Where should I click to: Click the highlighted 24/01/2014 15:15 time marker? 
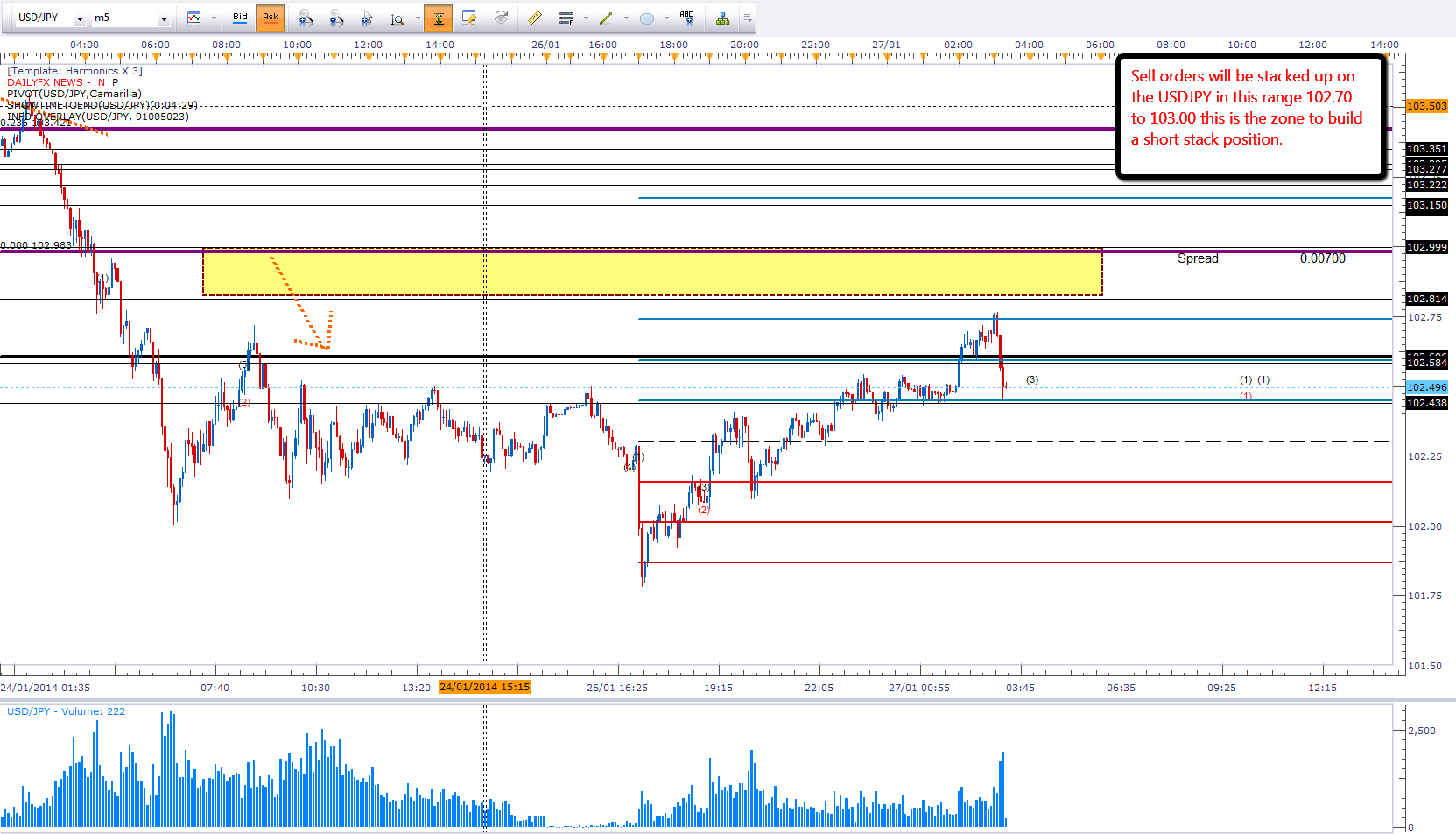coord(485,687)
